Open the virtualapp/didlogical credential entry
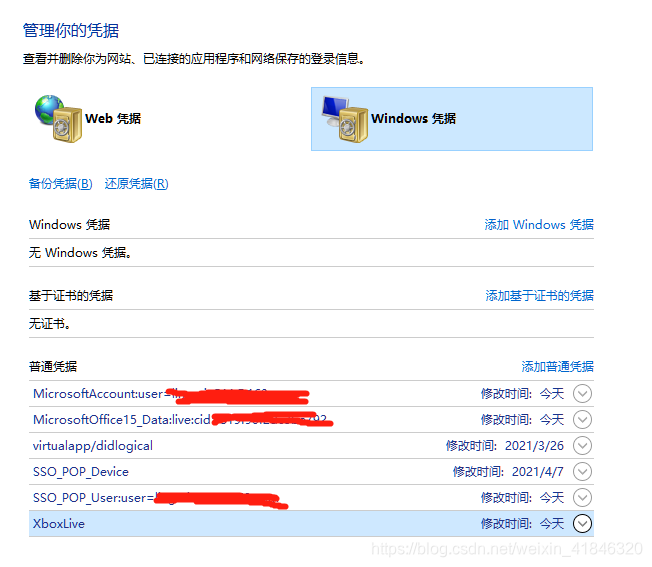Image resolution: width=652 pixels, height=567 pixels. coord(311,446)
